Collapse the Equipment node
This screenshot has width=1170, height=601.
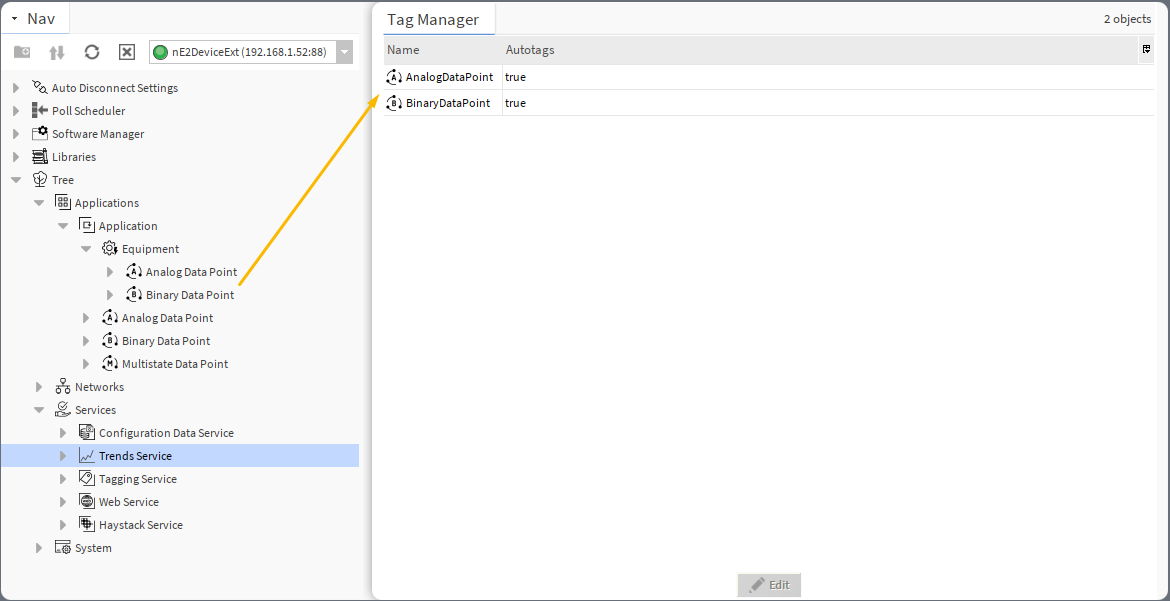point(86,249)
